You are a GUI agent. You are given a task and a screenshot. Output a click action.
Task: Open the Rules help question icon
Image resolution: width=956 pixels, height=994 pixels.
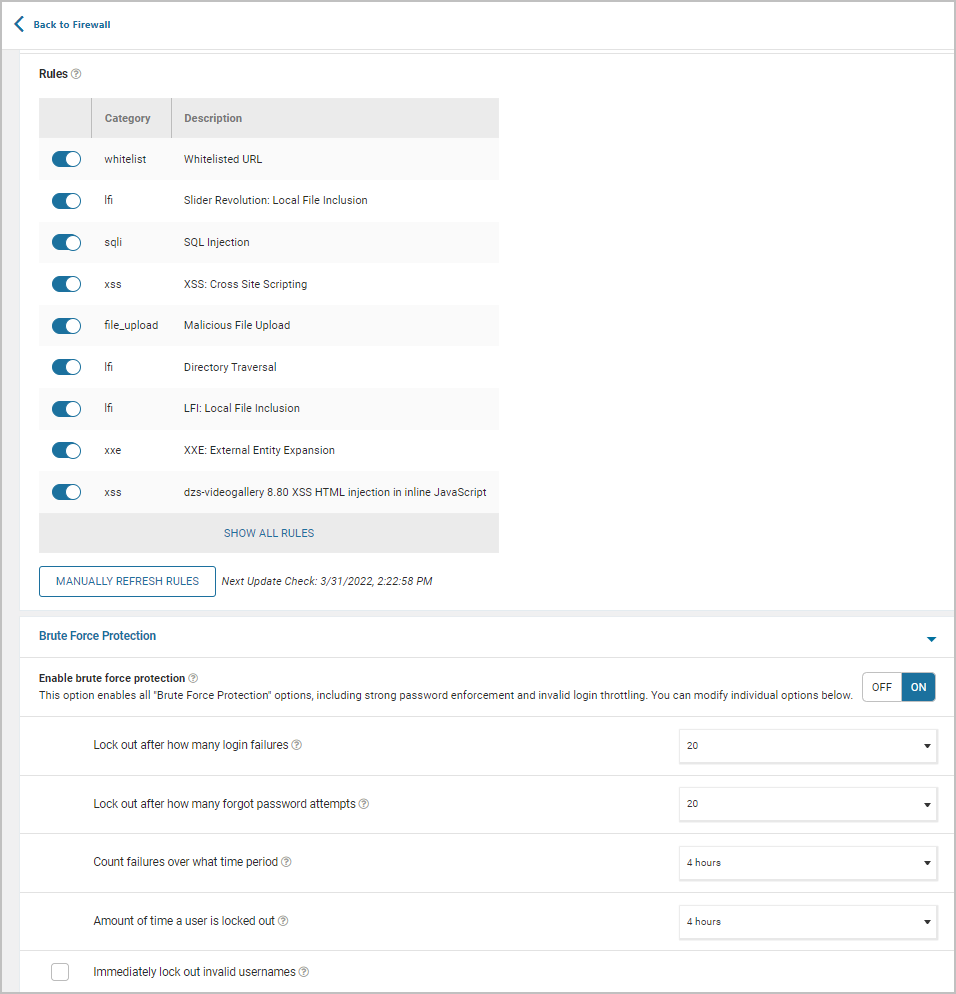(76, 74)
